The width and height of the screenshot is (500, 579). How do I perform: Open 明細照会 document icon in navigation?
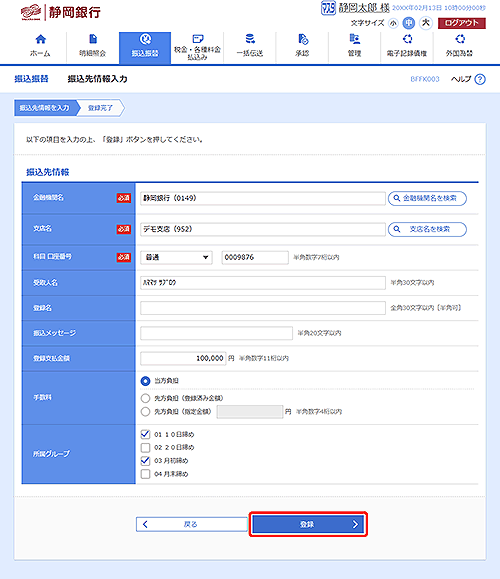(93, 39)
